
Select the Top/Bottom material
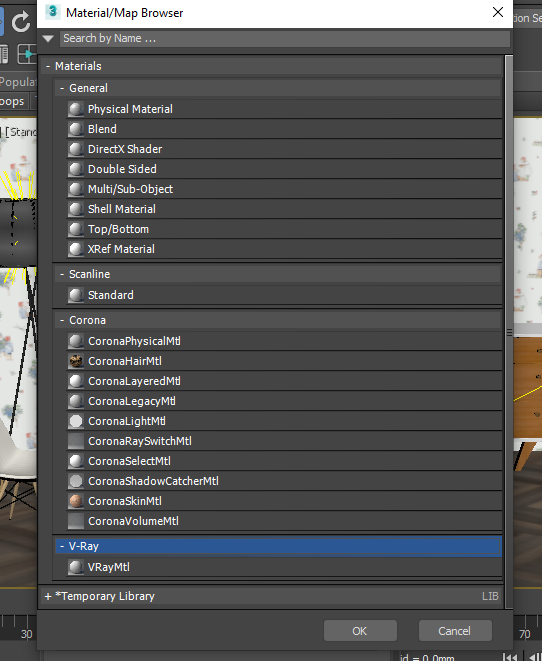[284, 229]
